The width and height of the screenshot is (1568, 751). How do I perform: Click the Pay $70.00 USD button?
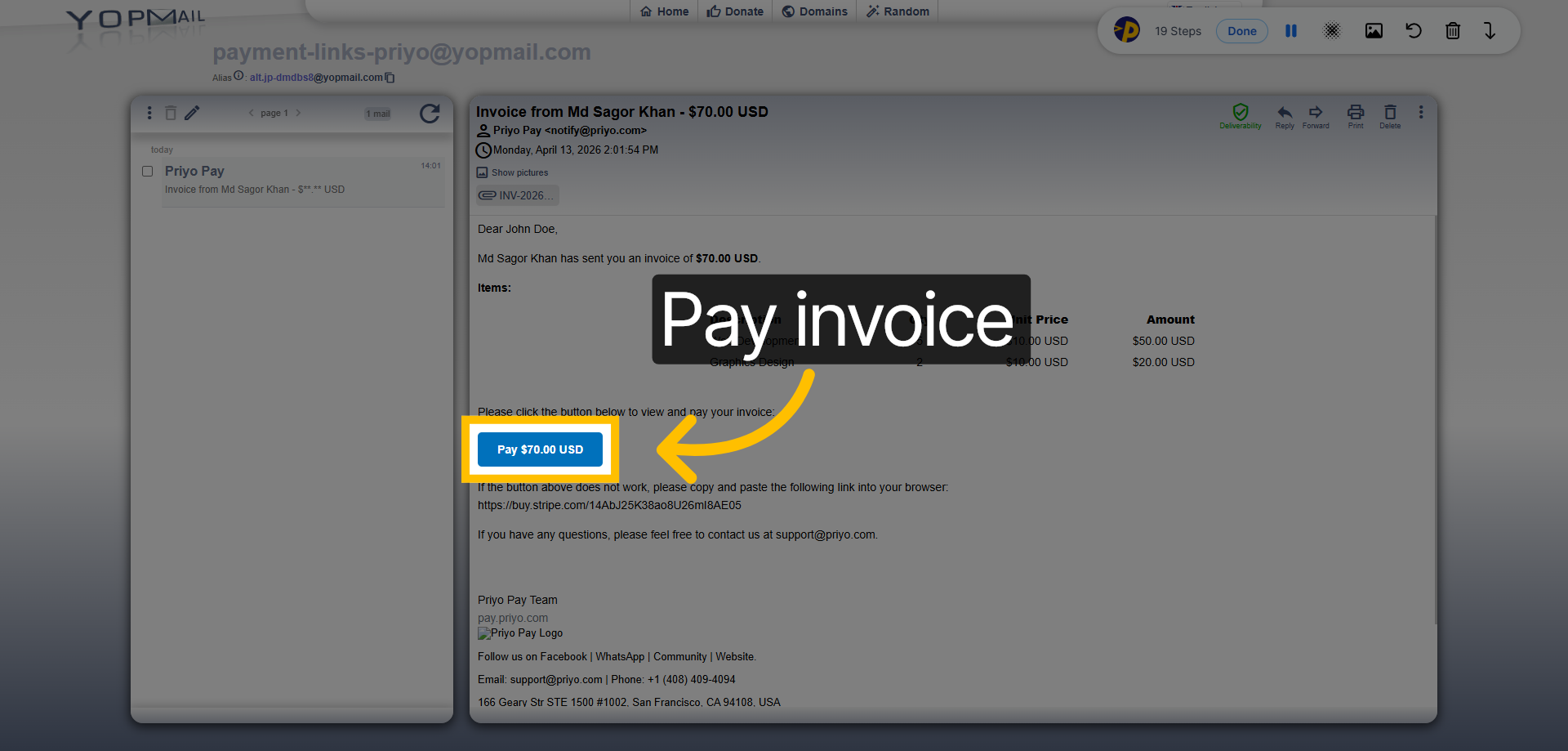pyautogui.click(x=540, y=449)
